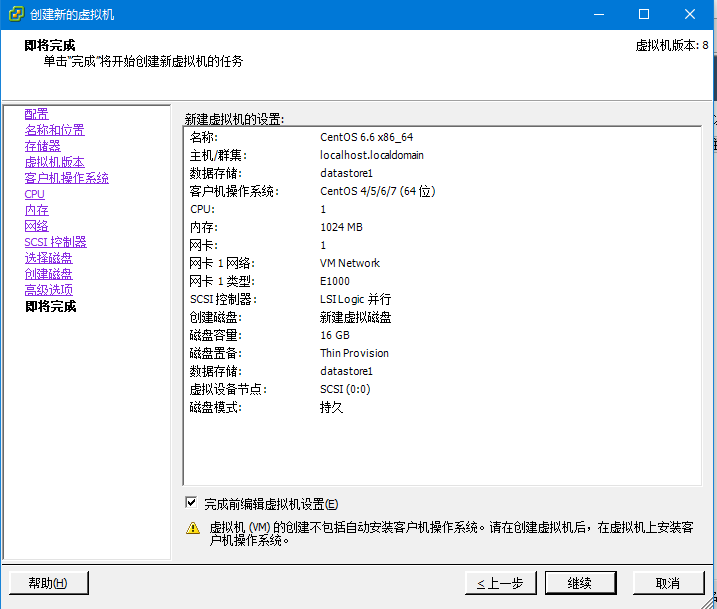Click the 继续 button
717x609 pixels.
[580, 583]
